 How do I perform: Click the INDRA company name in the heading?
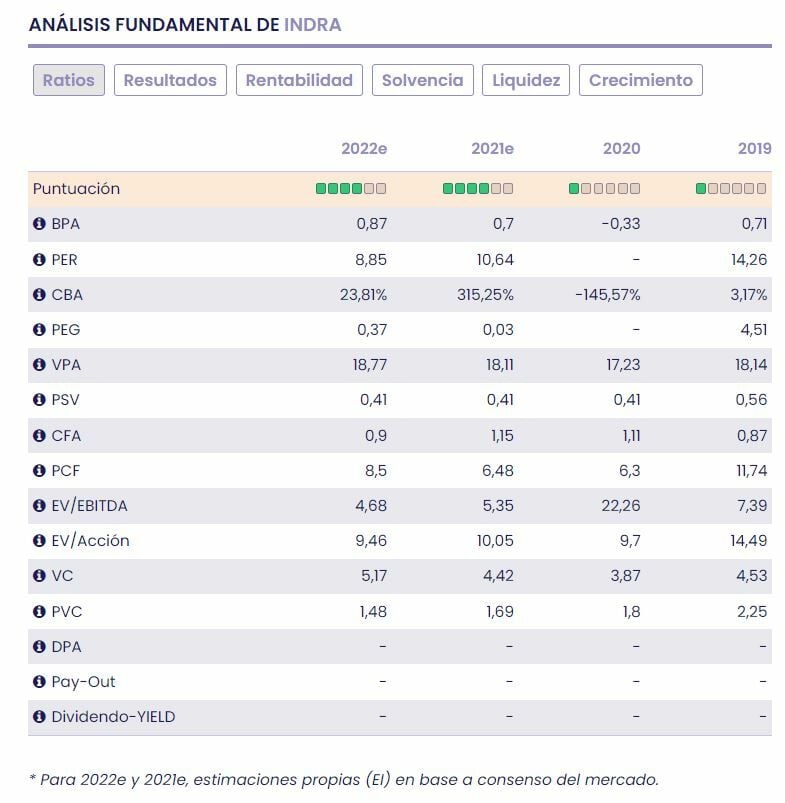point(313,25)
